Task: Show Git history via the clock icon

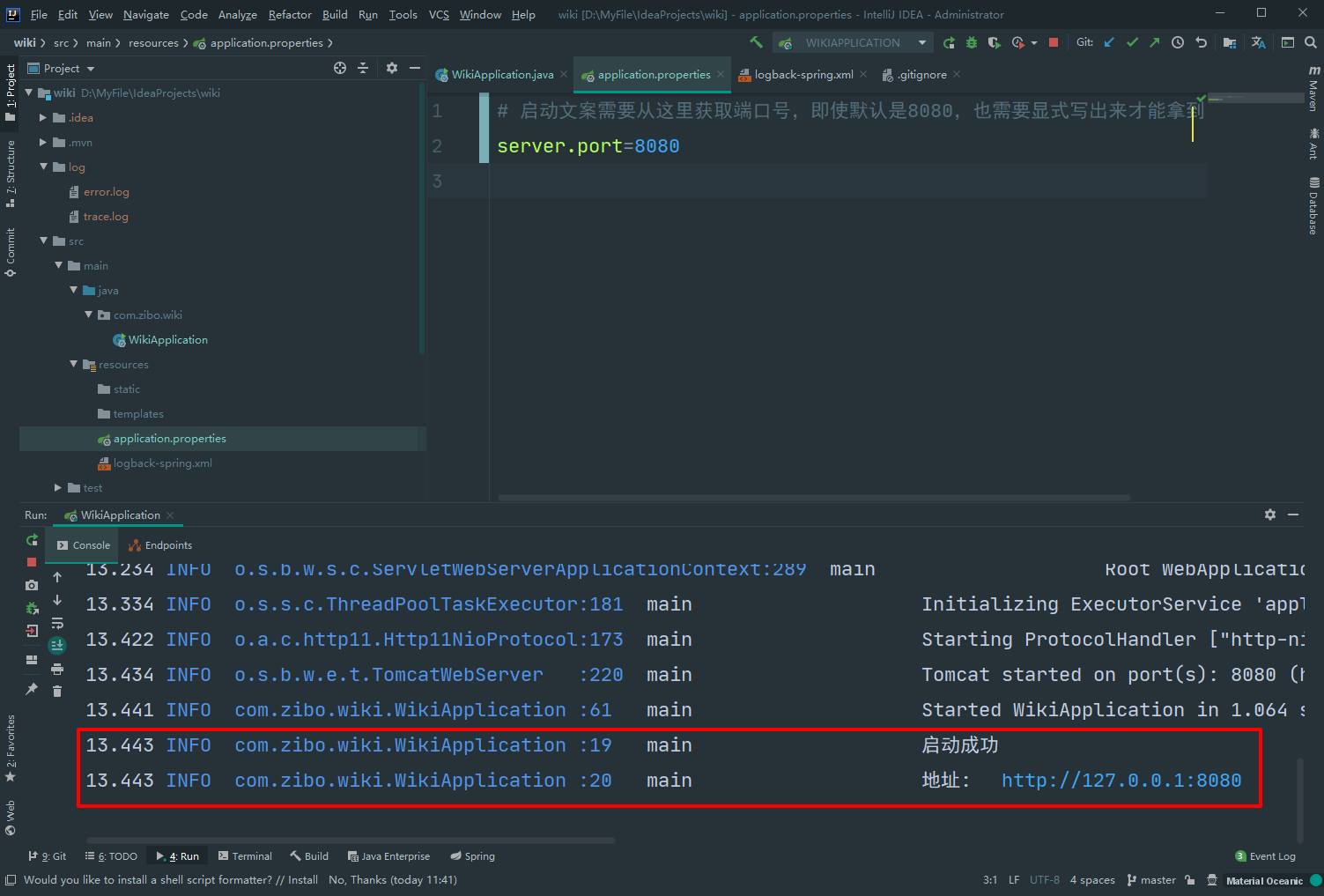Action: pyautogui.click(x=1178, y=42)
